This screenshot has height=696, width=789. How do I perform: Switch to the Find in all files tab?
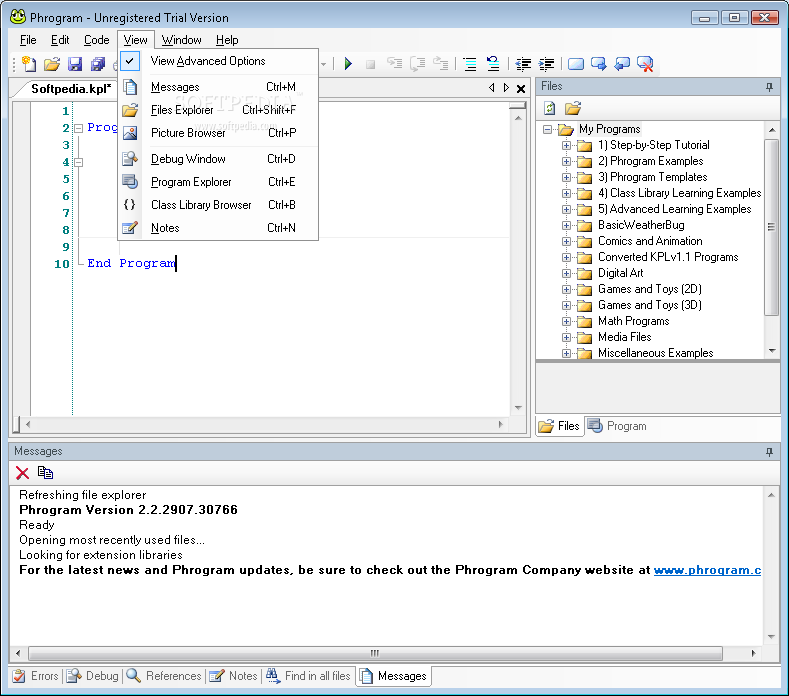308,676
